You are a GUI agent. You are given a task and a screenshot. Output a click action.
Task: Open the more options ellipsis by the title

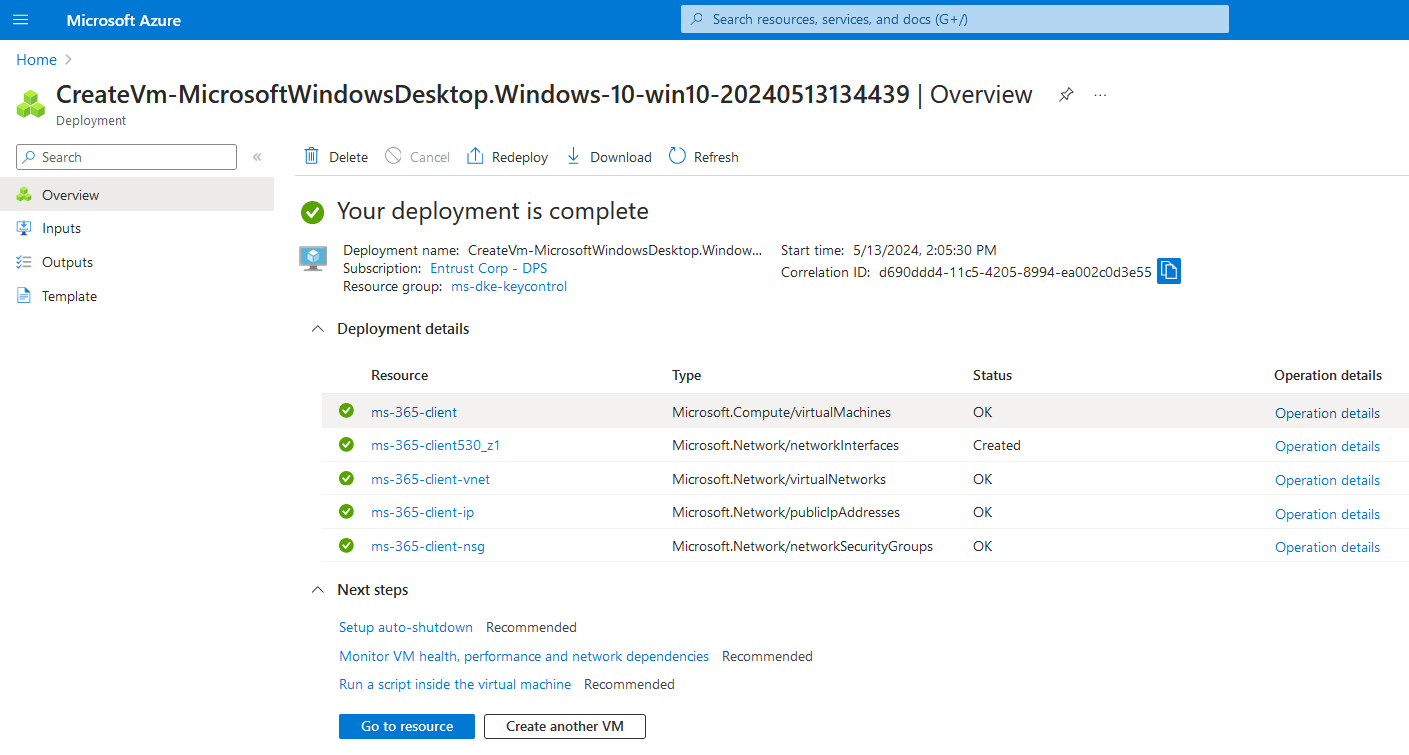click(x=1101, y=95)
